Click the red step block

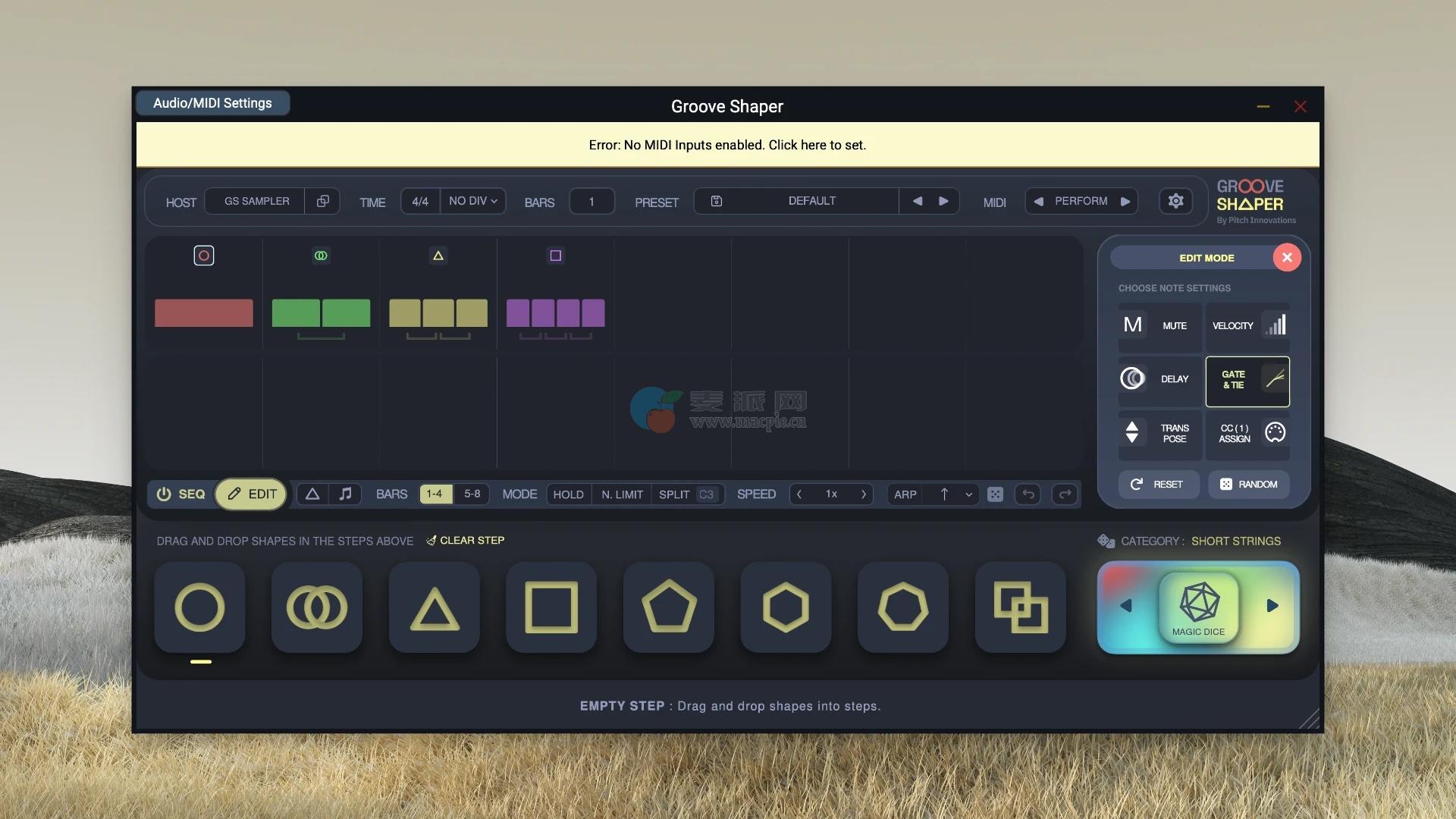point(203,312)
